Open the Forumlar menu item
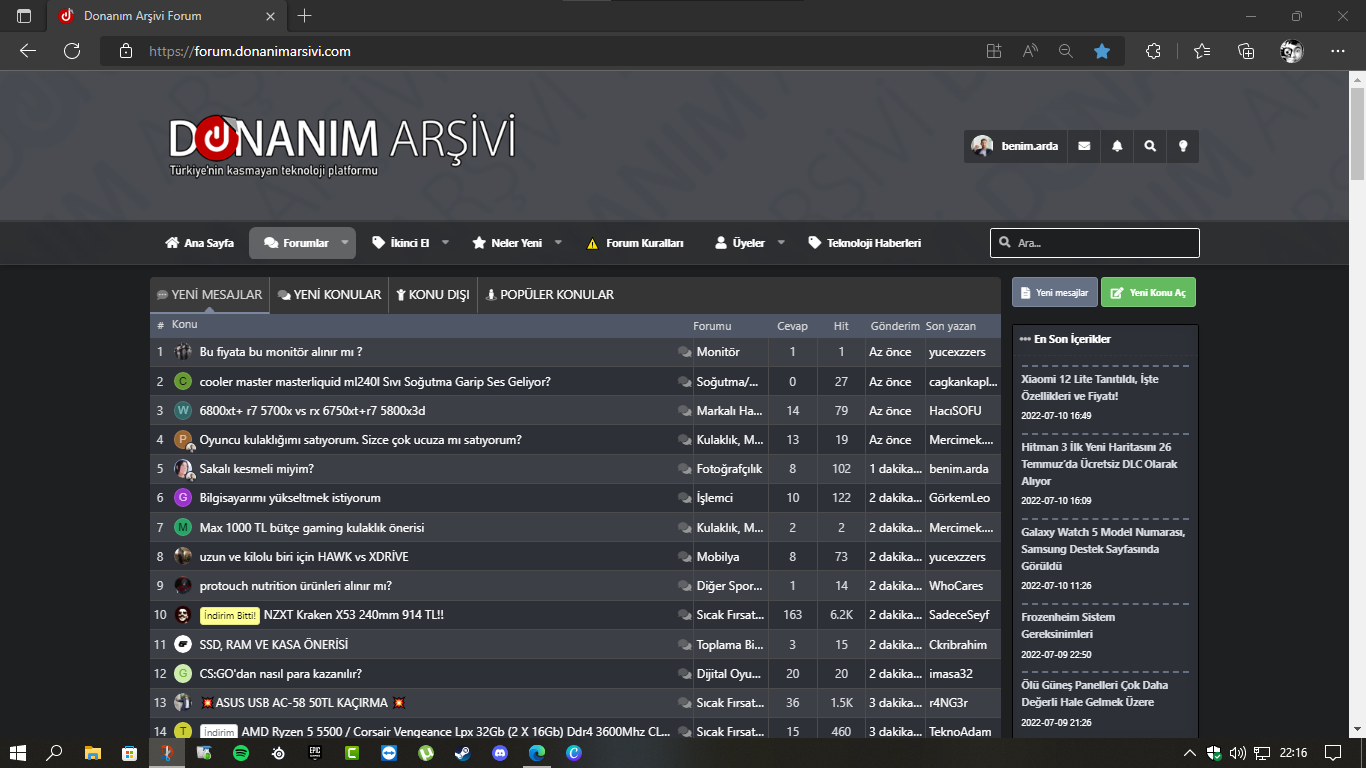This screenshot has width=1366, height=768. pyautogui.click(x=296, y=243)
